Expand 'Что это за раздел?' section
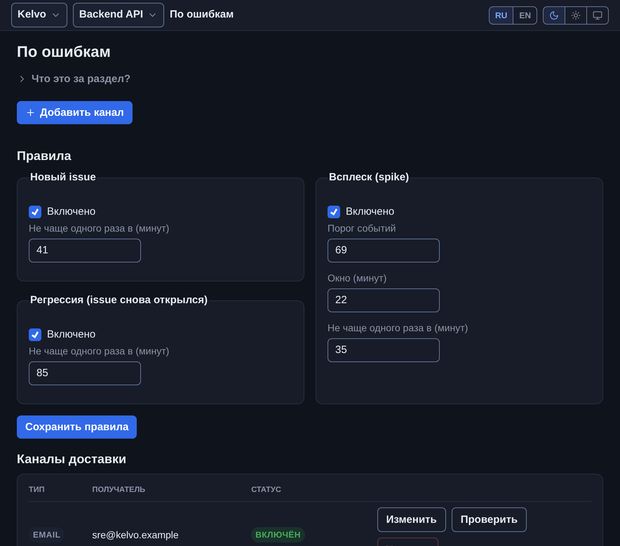 pyautogui.click(x=74, y=79)
